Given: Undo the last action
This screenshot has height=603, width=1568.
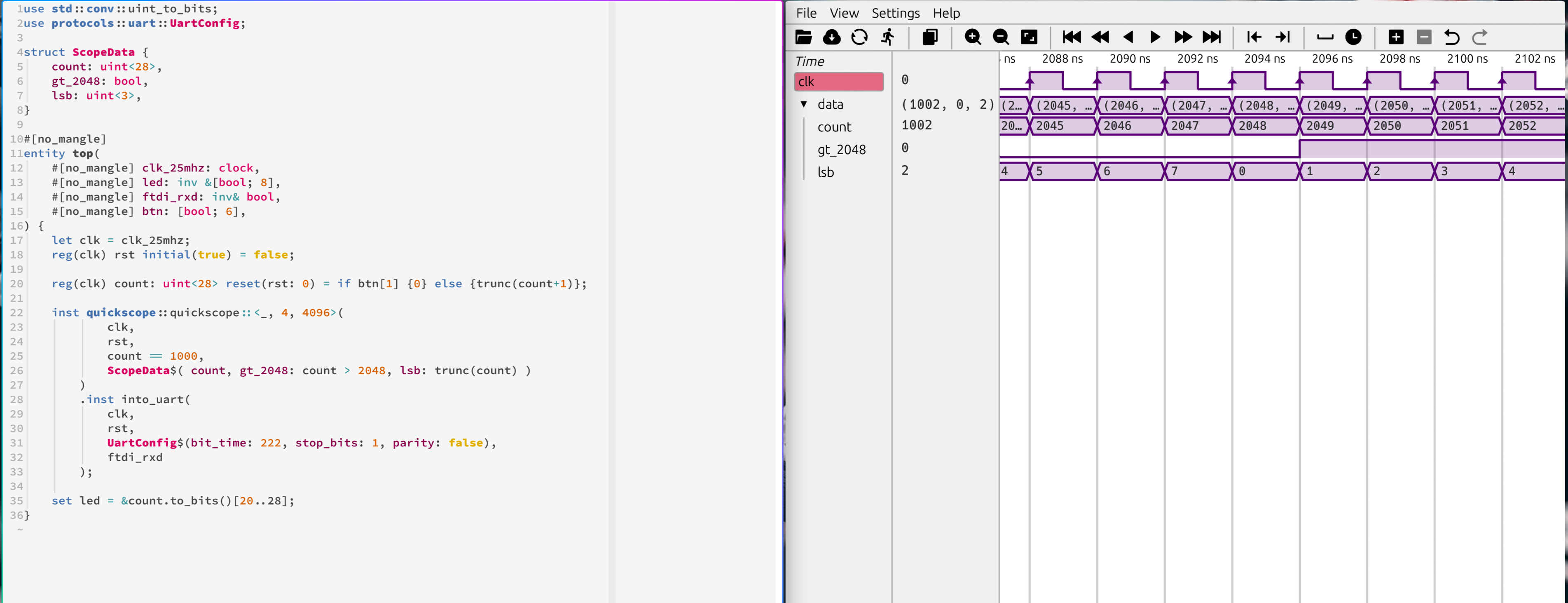Looking at the screenshot, I should tap(1452, 37).
